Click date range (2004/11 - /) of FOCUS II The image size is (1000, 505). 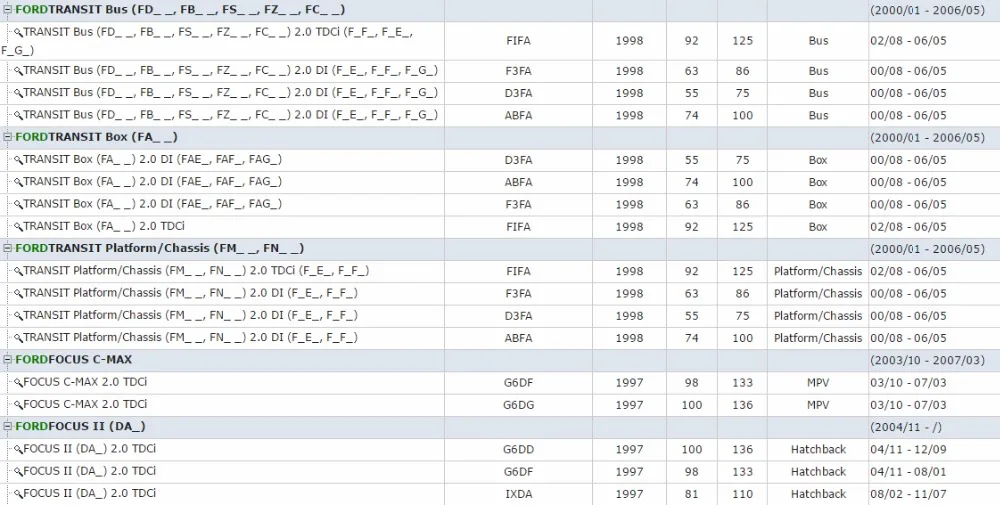click(x=906, y=427)
